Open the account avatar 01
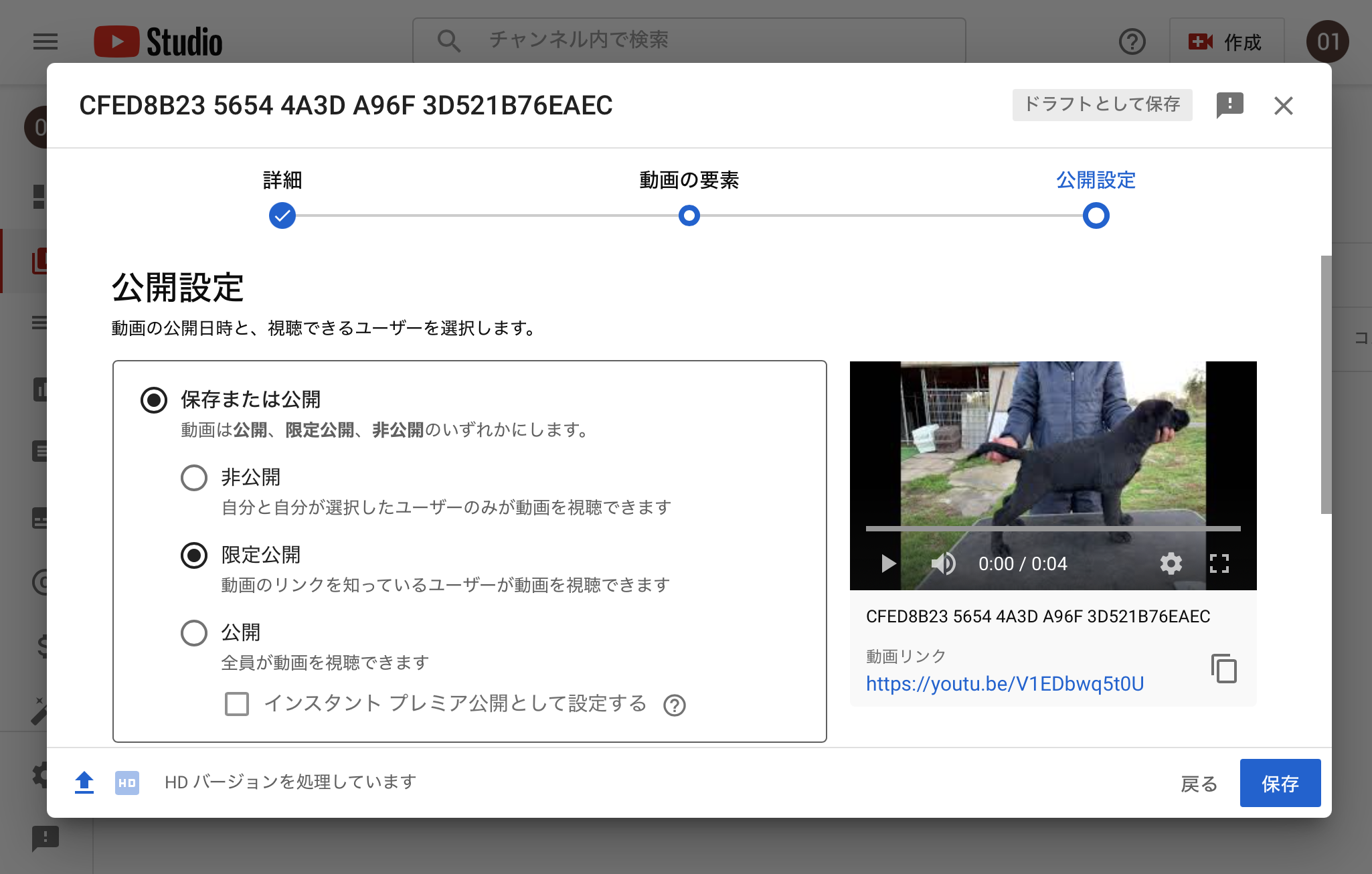 point(1328,41)
